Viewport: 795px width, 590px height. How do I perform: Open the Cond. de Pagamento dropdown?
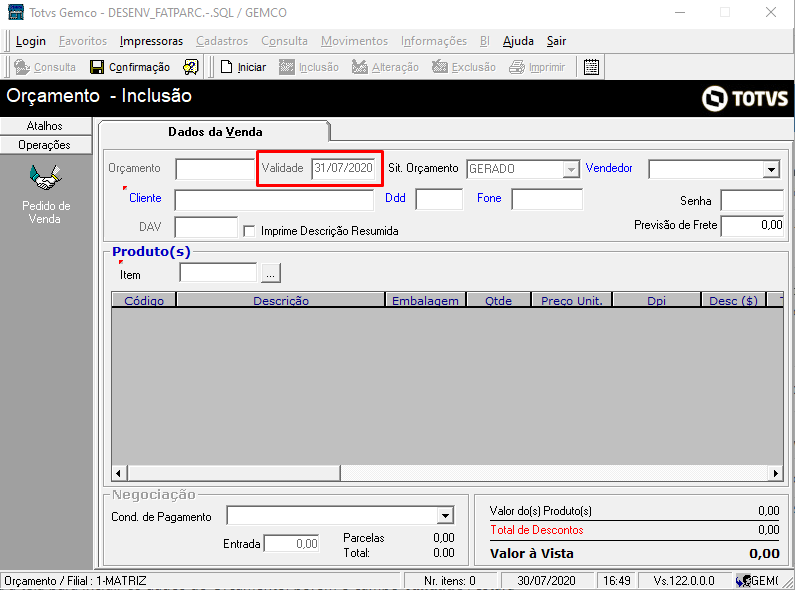click(445, 516)
